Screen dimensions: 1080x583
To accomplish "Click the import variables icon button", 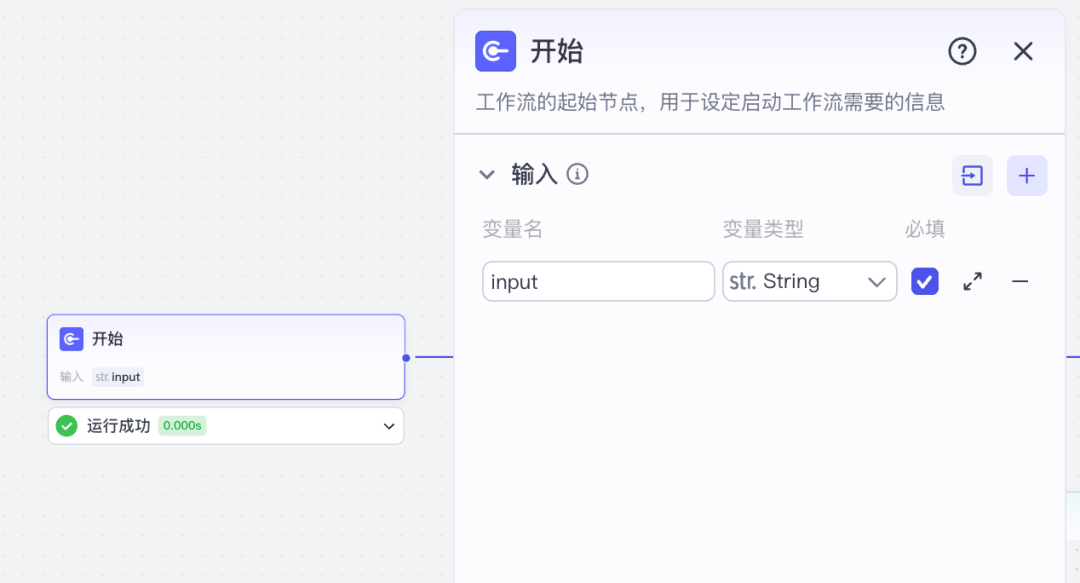I will click(x=972, y=176).
